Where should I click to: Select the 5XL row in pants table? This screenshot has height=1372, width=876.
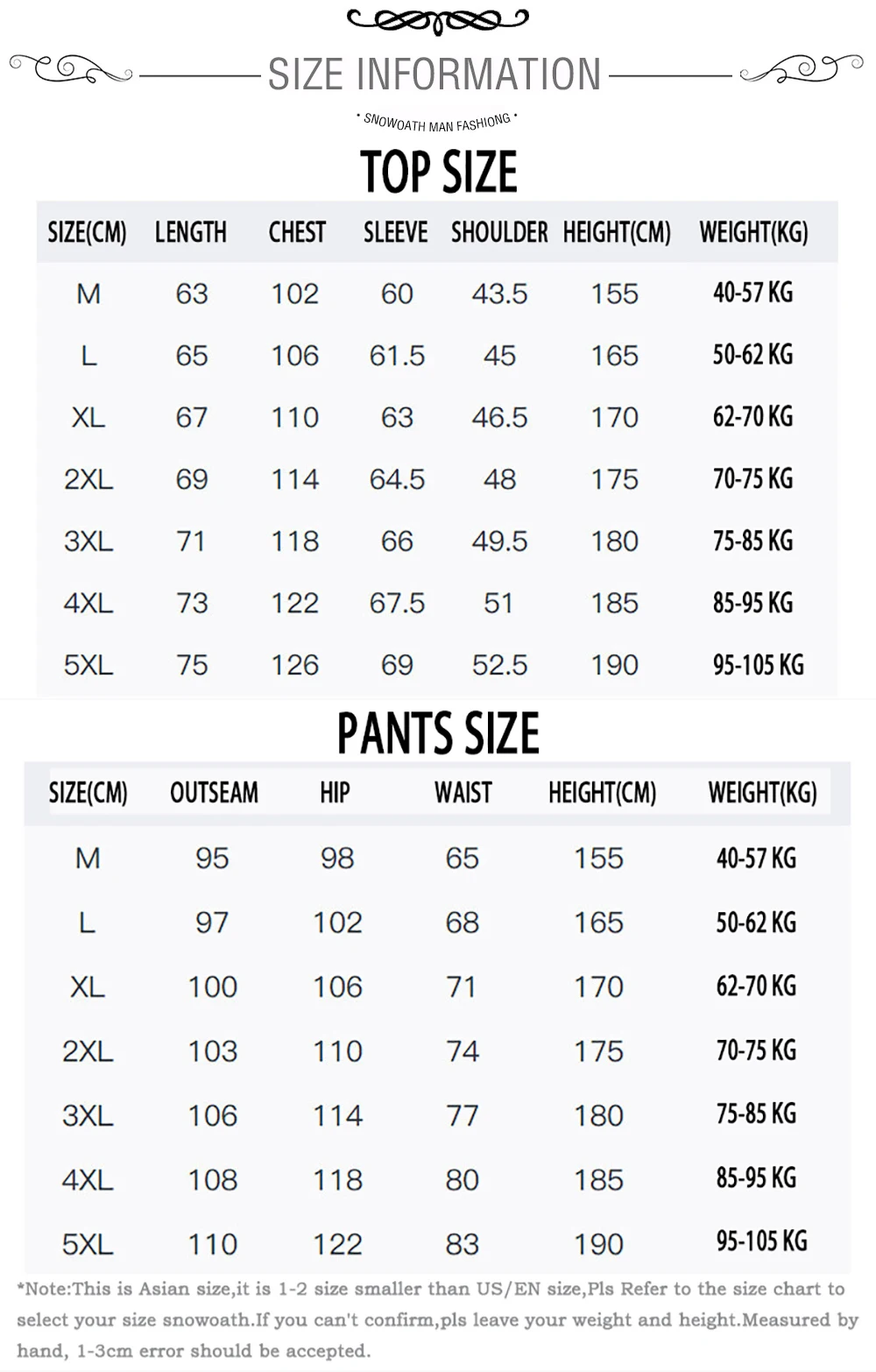click(x=437, y=1243)
